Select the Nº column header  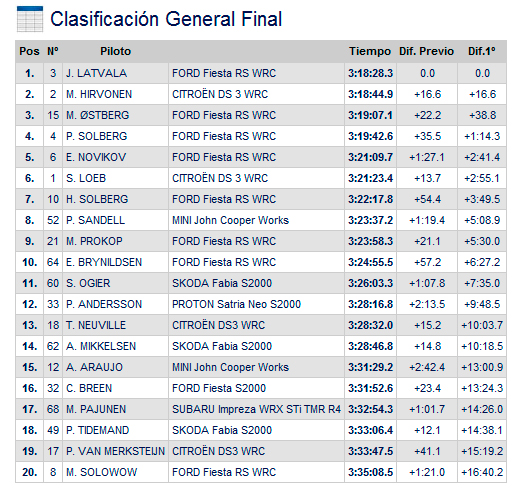[53, 51]
